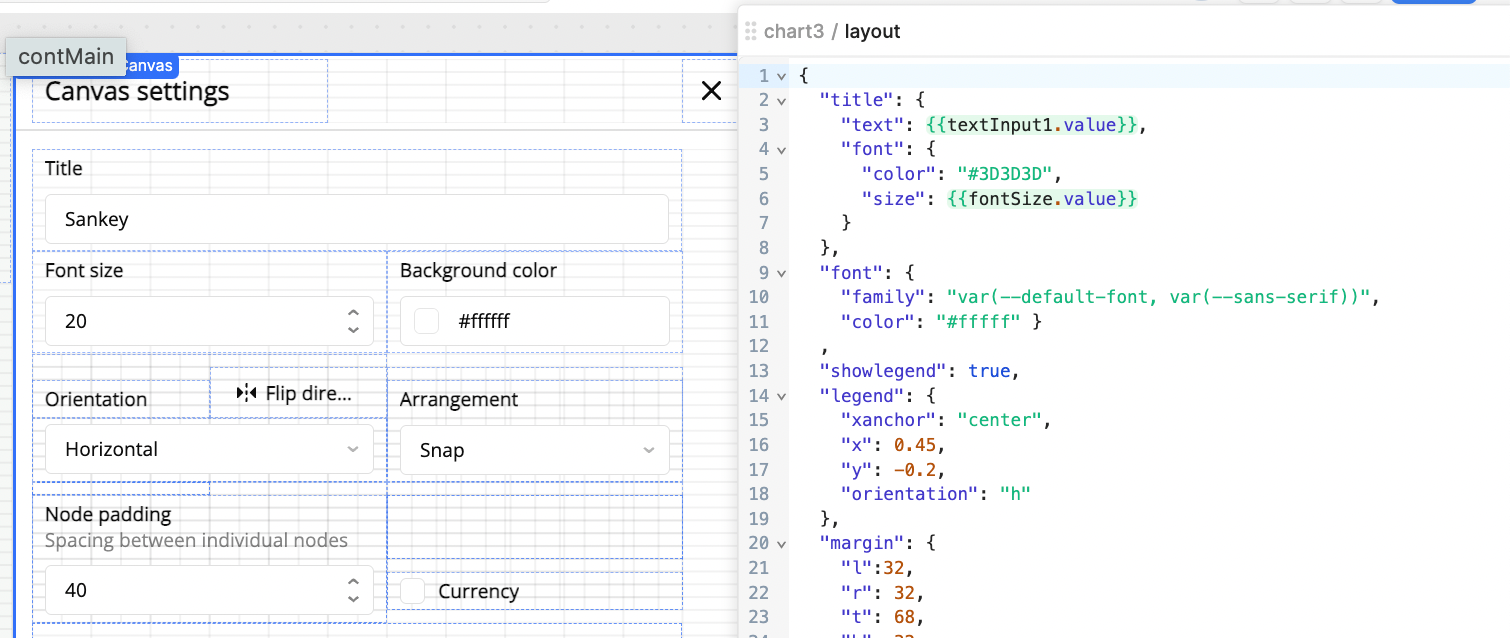Screen dimensions: 1510x638
Task: Click the Node padding stepper arrows
Action: tap(353, 590)
